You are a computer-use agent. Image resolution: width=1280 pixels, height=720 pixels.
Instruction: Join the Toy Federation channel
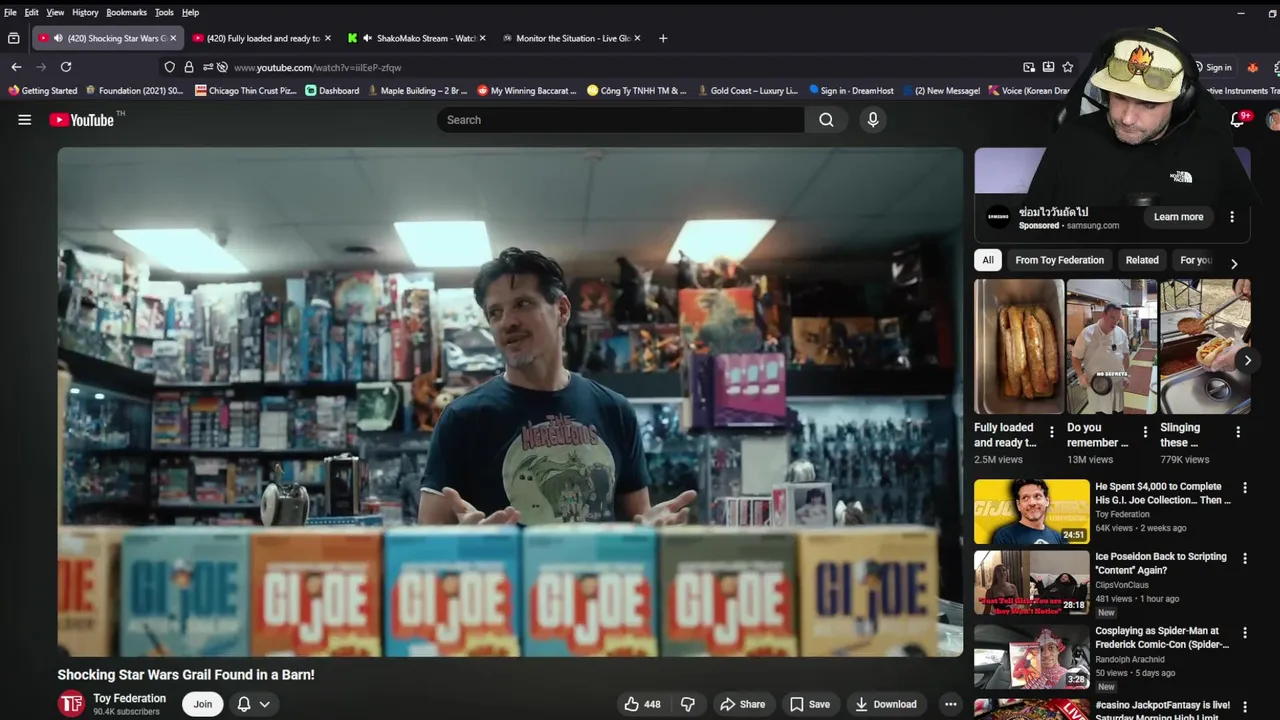[203, 704]
